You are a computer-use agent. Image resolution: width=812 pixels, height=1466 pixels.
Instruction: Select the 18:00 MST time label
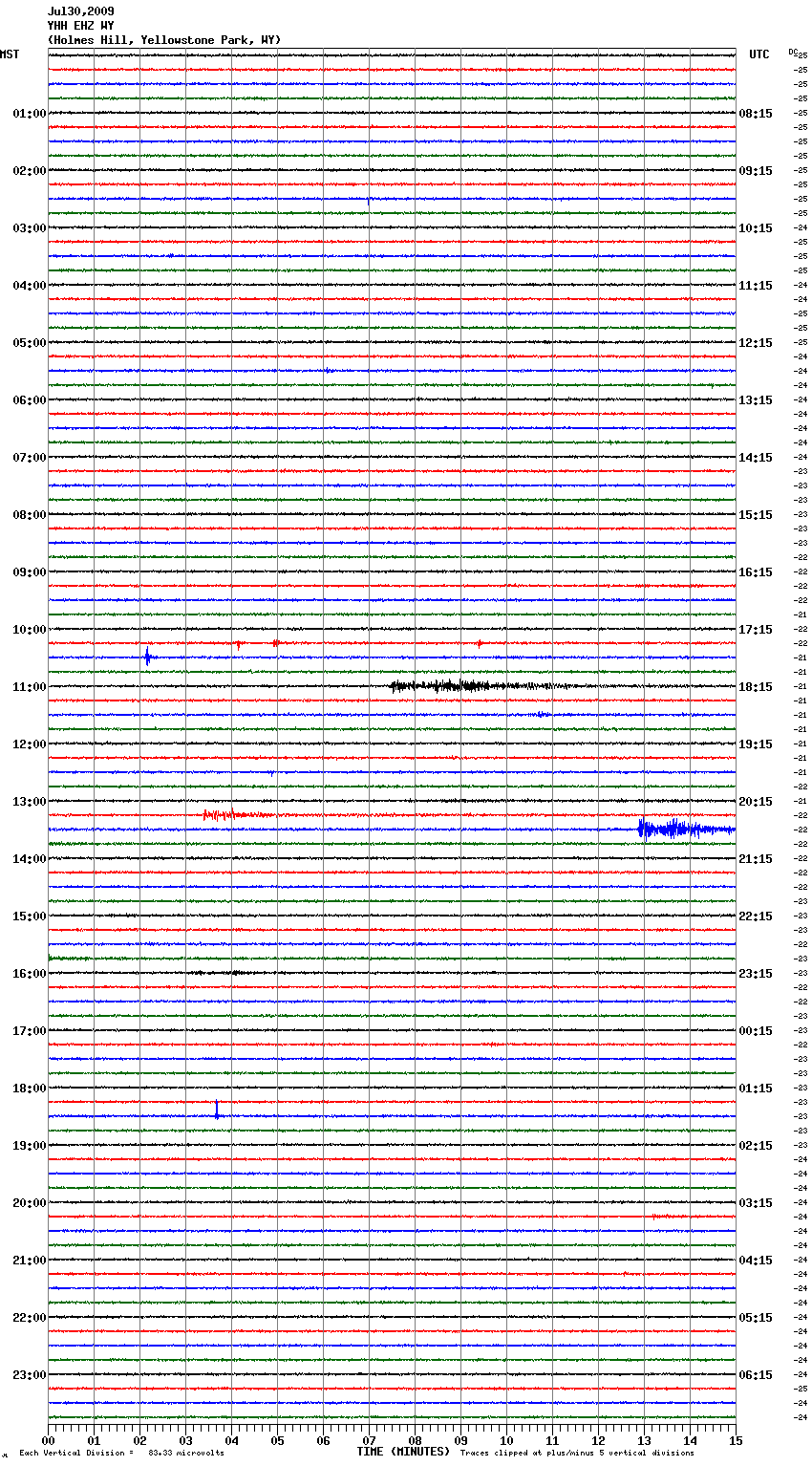tap(30, 1089)
